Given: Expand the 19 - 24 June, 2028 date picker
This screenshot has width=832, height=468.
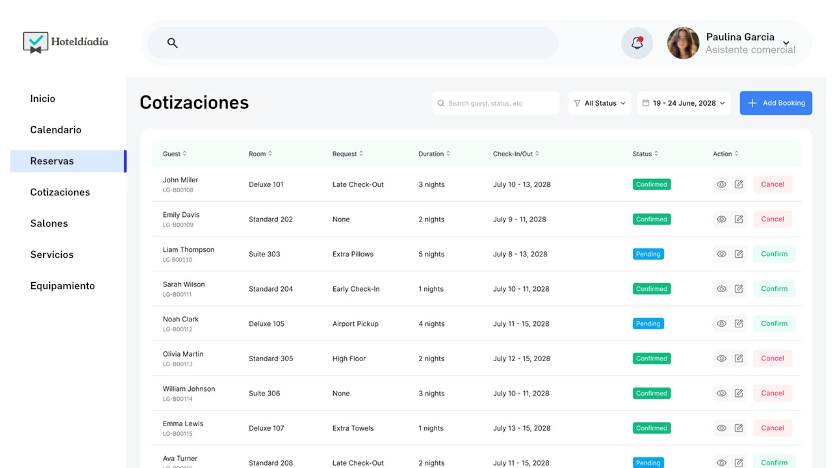Looking at the screenshot, I should tap(684, 103).
